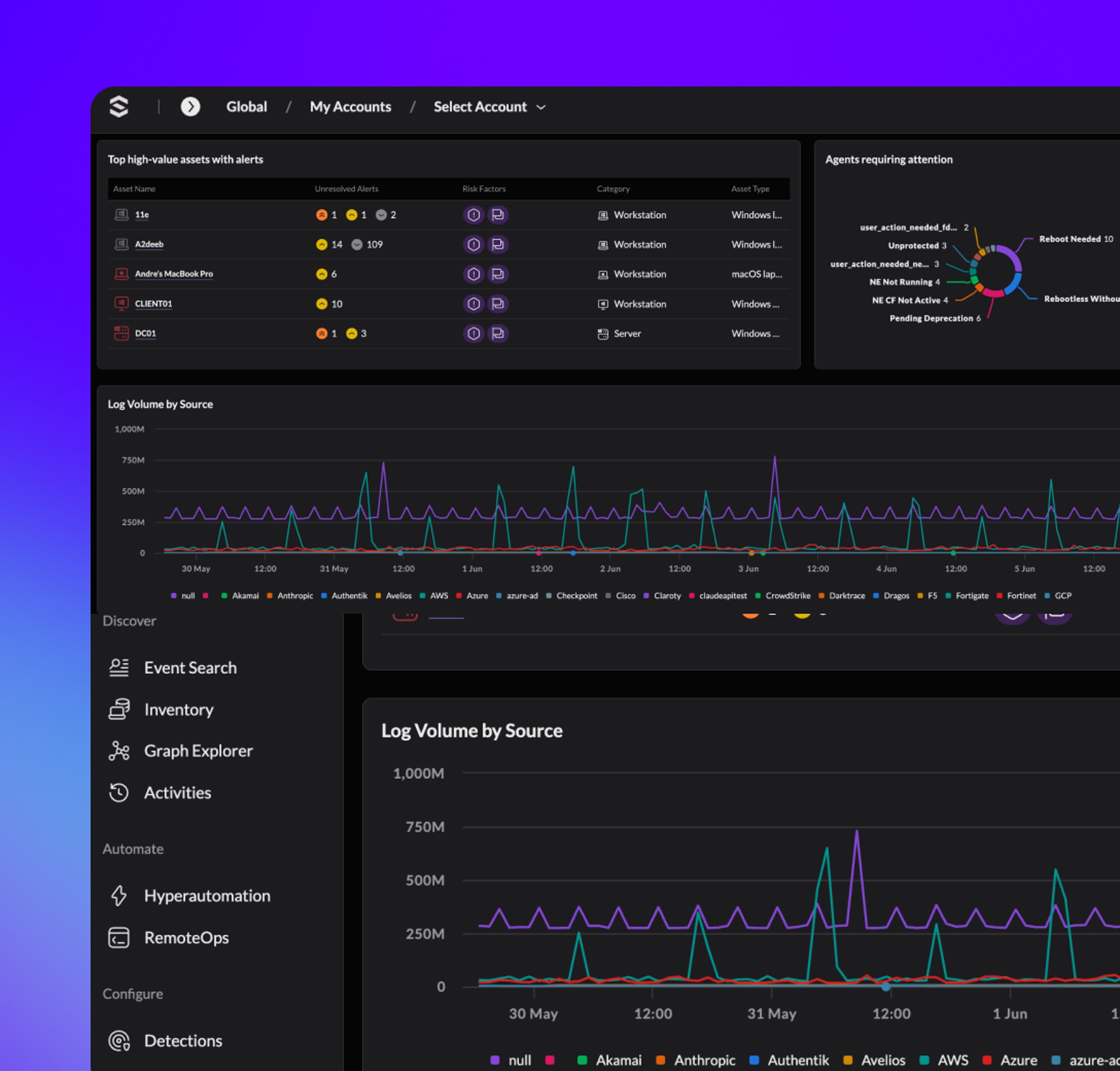Click the "Unresolved Alerts" column header

point(346,189)
